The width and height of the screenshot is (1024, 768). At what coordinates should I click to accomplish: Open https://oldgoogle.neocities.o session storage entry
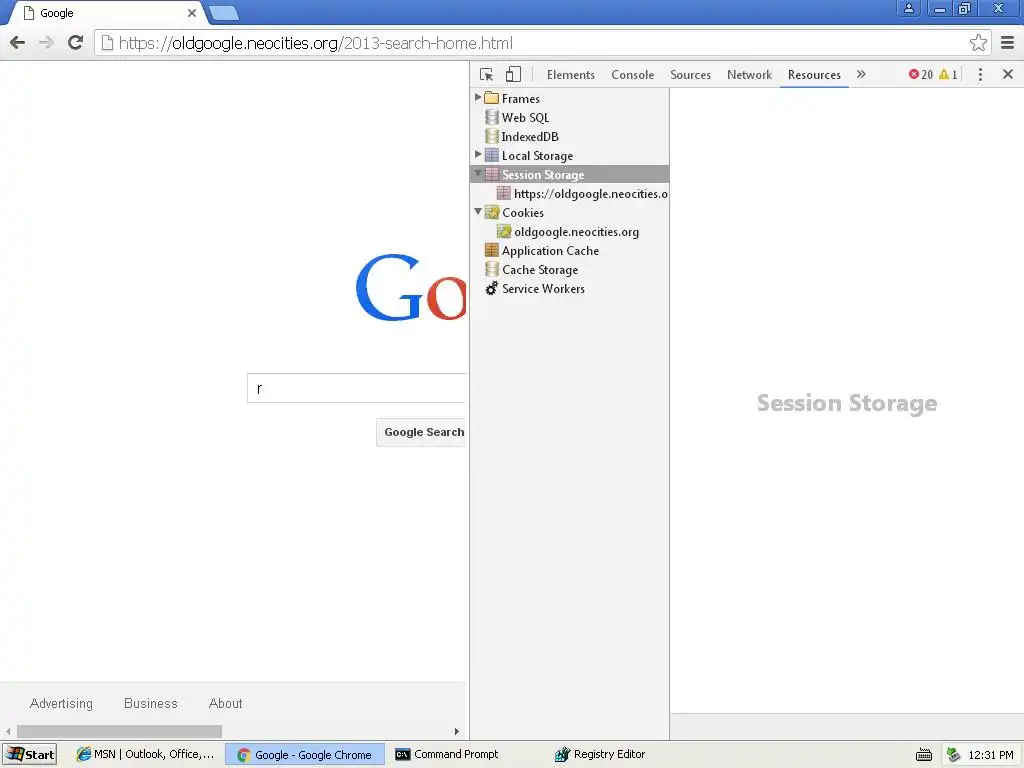(x=590, y=193)
